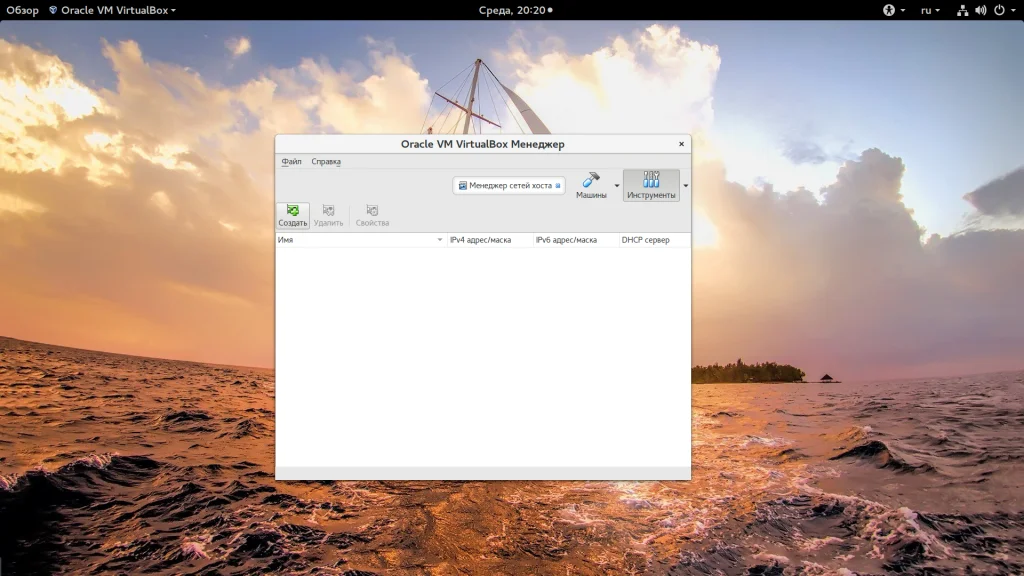This screenshot has height=576, width=1024.
Task: Expand the dropdown arrow next to Инструменты
Action: coord(685,186)
